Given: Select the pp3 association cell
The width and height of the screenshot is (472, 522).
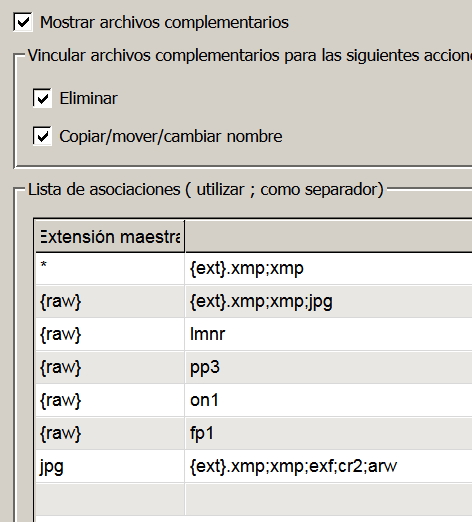Looking at the screenshot, I should coord(328,367).
